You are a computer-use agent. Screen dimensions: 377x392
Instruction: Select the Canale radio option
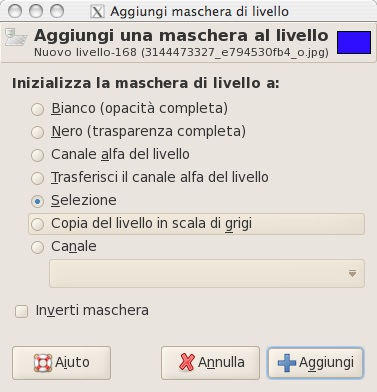[64, 247]
